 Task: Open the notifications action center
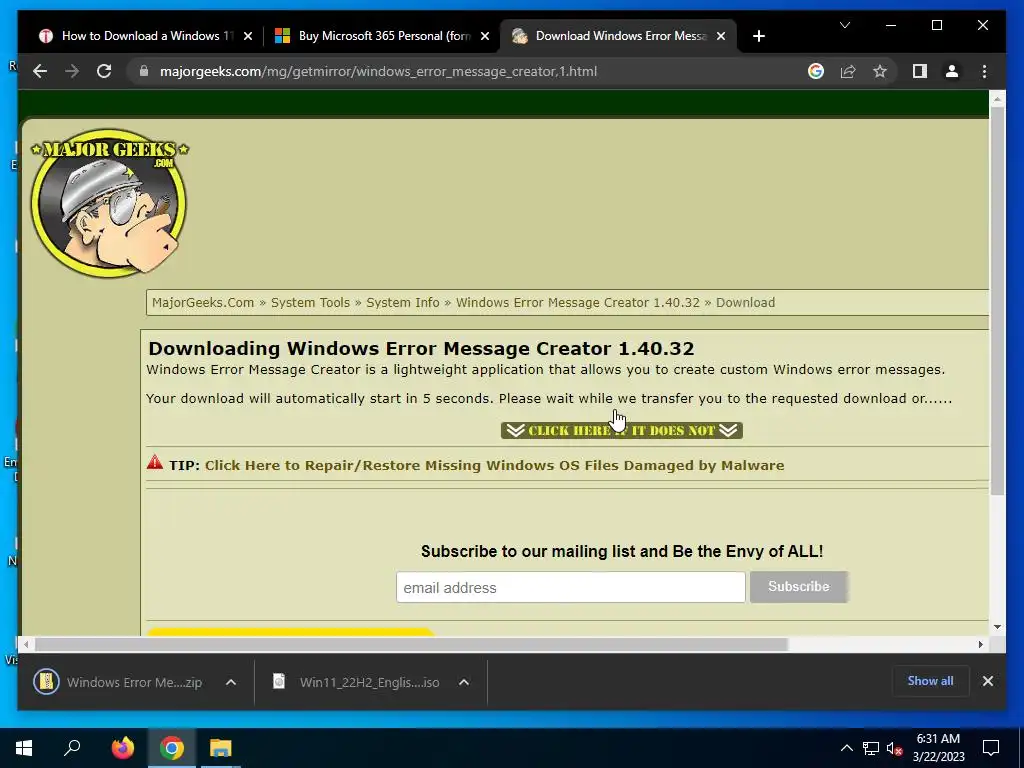point(991,748)
